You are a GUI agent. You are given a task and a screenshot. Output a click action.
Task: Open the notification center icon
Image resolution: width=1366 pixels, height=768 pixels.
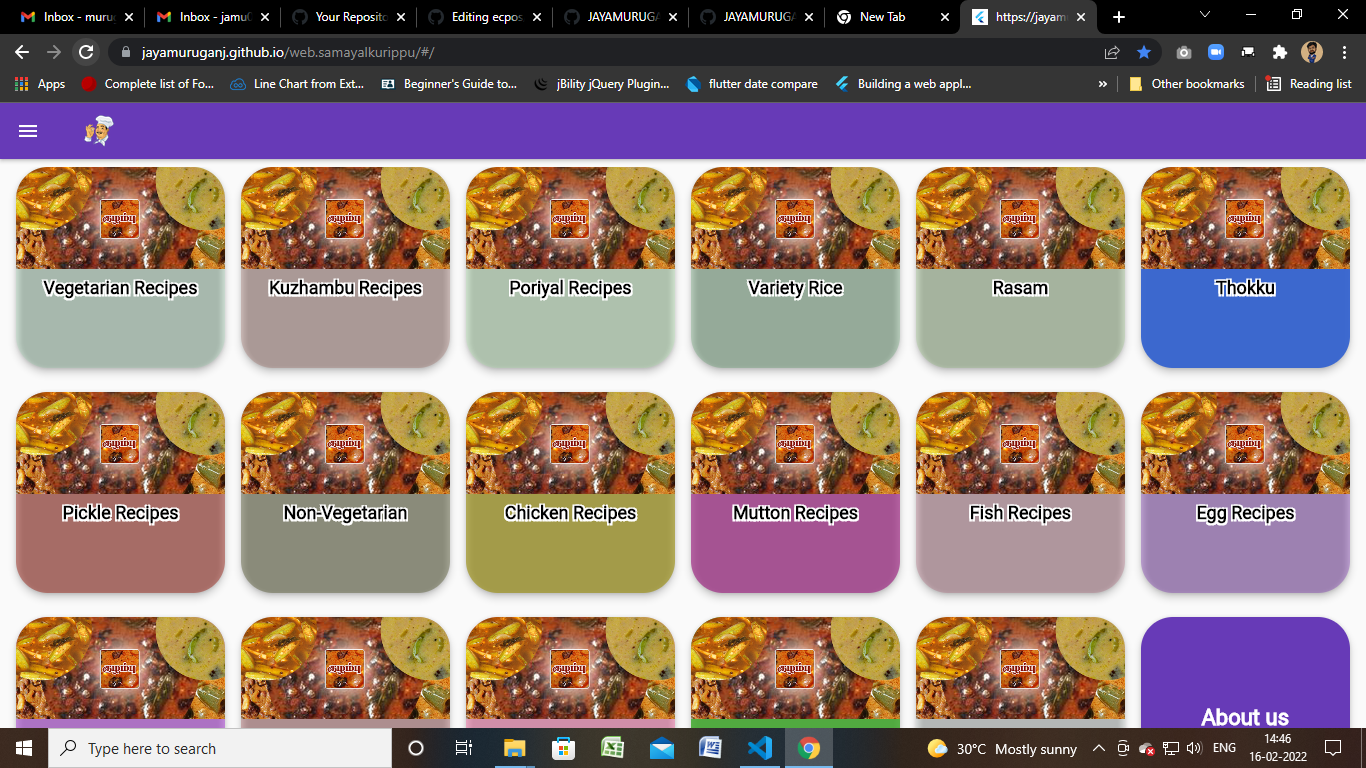point(1333,748)
